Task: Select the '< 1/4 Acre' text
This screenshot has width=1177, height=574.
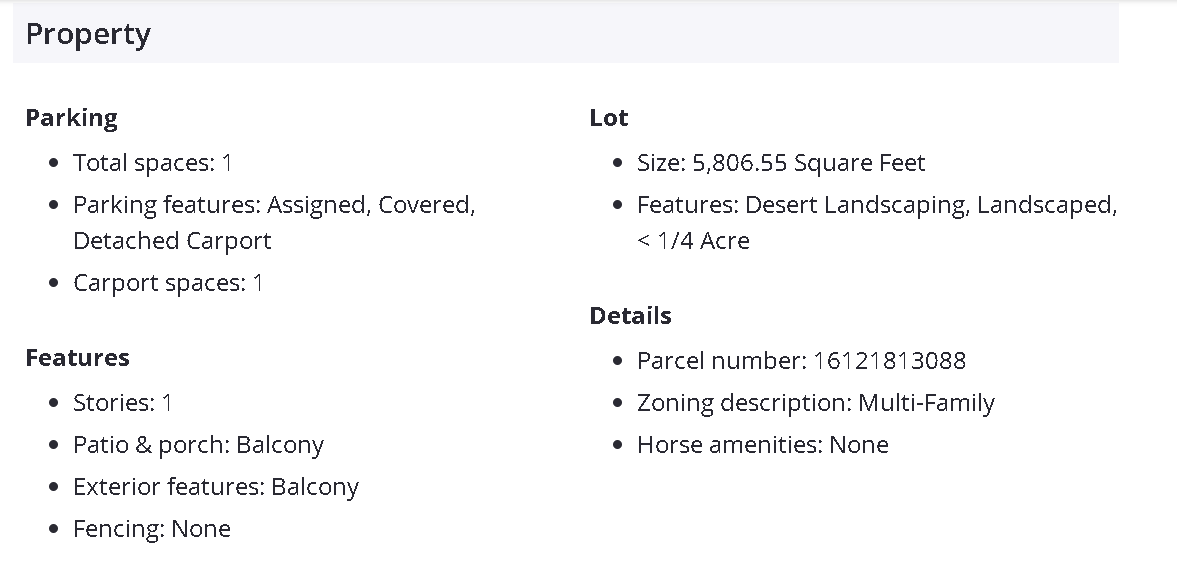Action: point(693,241)
